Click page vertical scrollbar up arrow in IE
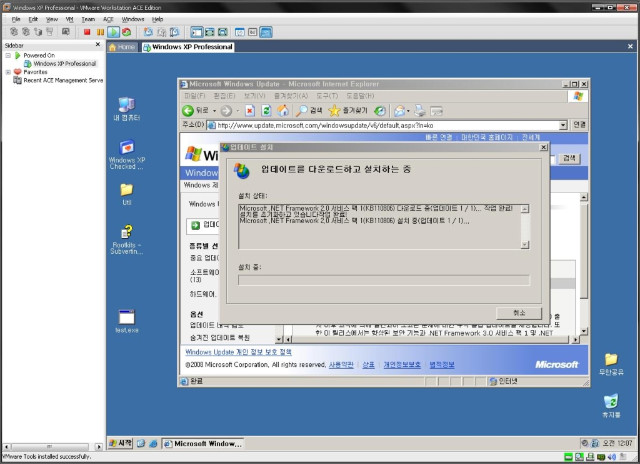Image resolution: width=640 pixels, height=464 pixels. click(584, 197)
